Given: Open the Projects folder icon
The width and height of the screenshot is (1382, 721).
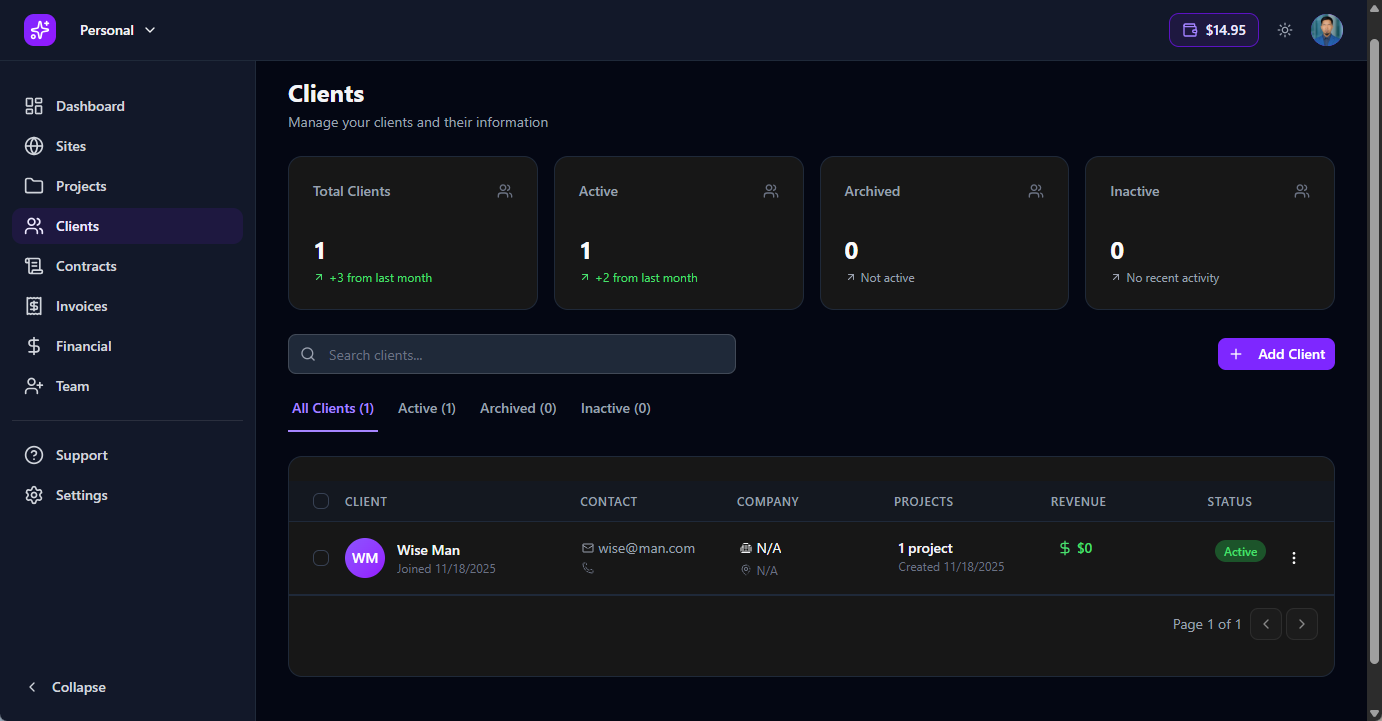Looking at the screenshot, I should pyautogui.click(x=34, y=186).
